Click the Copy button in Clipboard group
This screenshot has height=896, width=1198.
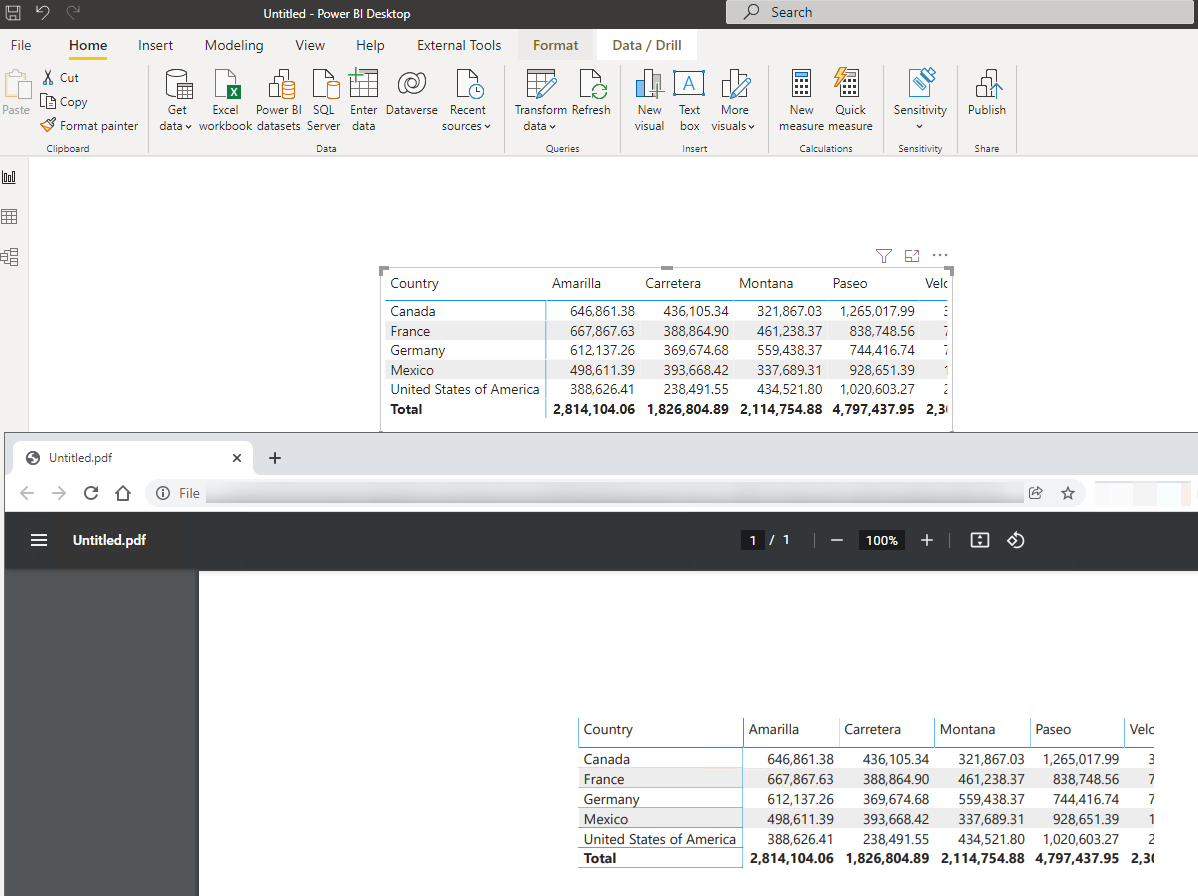pos(64,102)
